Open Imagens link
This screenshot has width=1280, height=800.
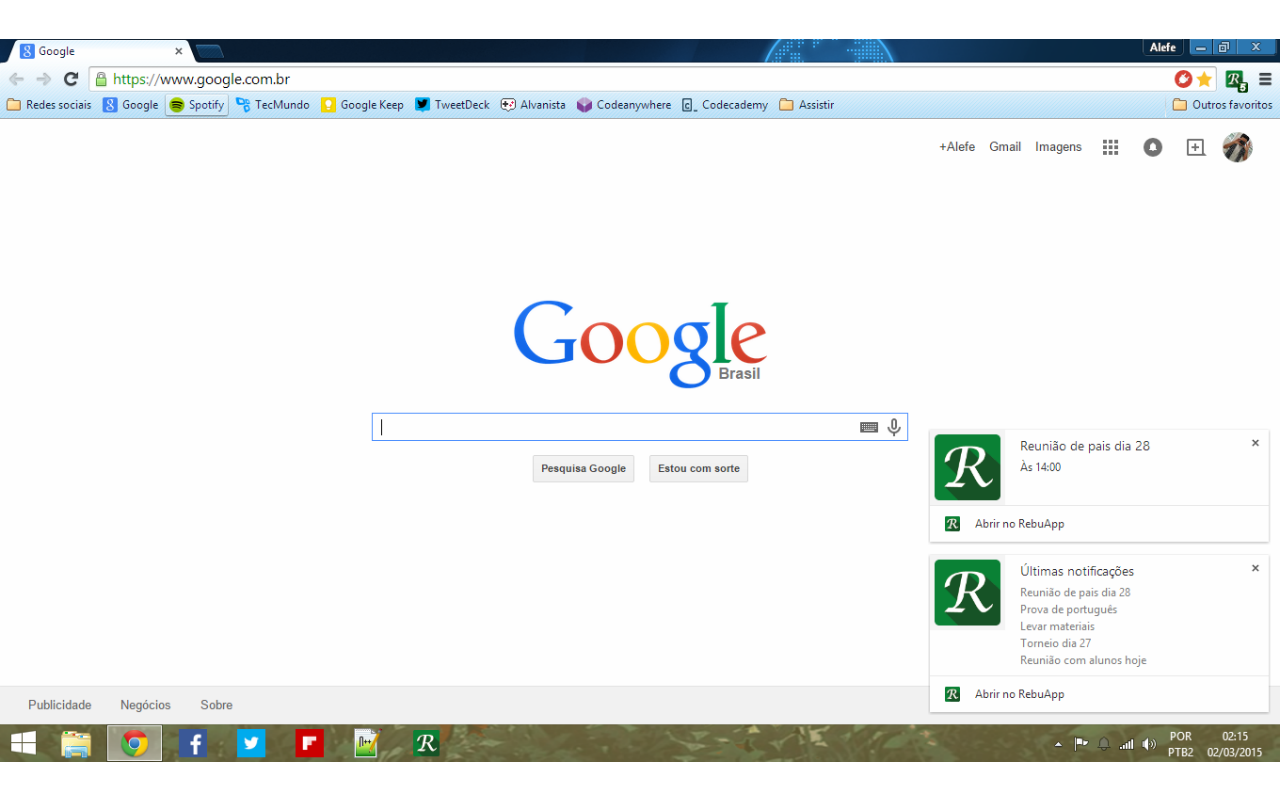[x=1058, y=147]
